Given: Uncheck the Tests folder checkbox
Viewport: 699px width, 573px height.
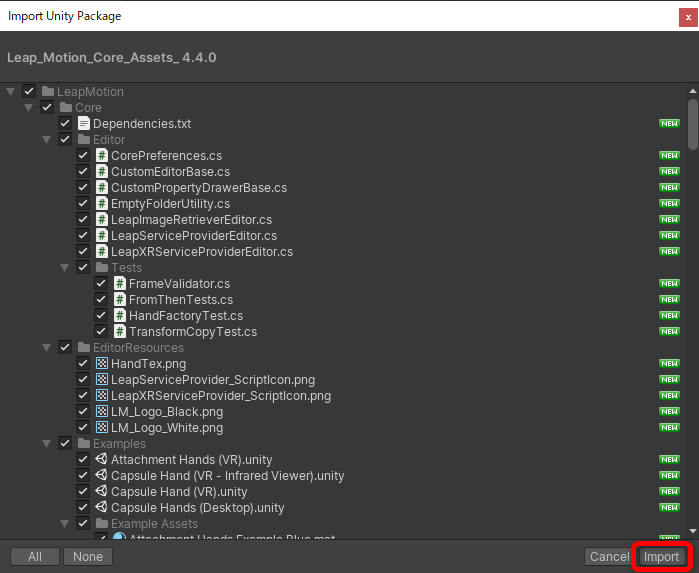Looking at the screenshot, I should click(83, 268).
